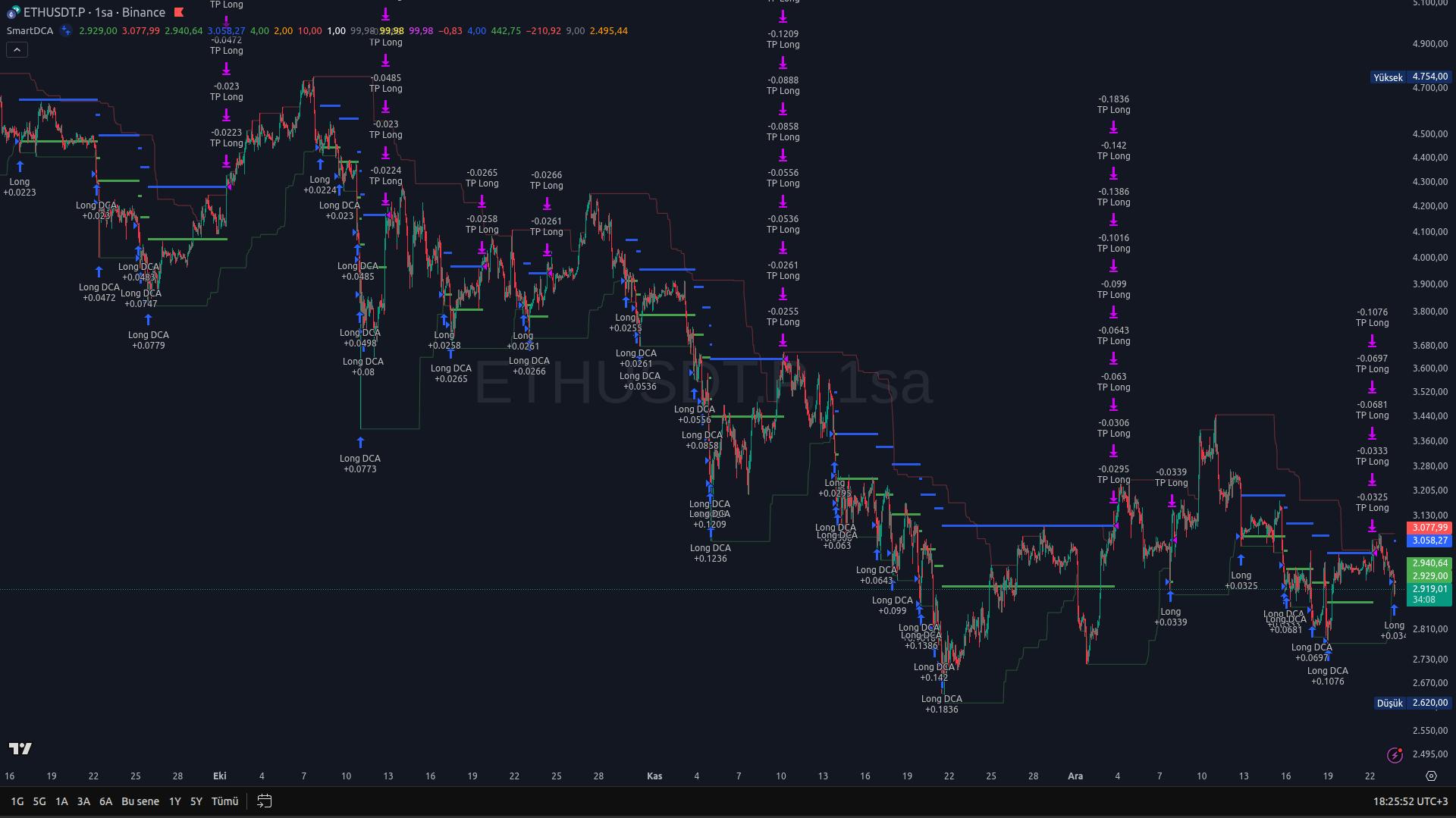Click the Düşük 2.620,00 price label
This screenshot has width=1456, height=818.
point(1410,703)
